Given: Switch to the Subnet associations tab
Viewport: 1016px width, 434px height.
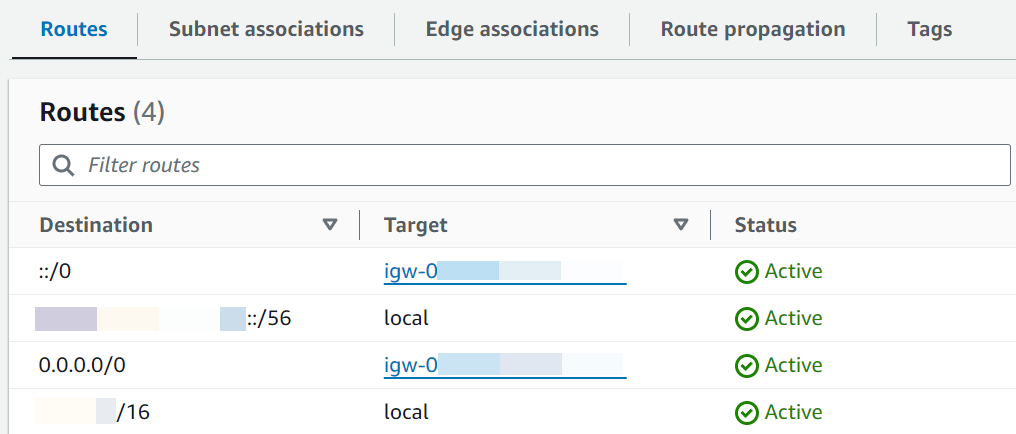Looking at the screenshot, I should (x=266, y=29).
